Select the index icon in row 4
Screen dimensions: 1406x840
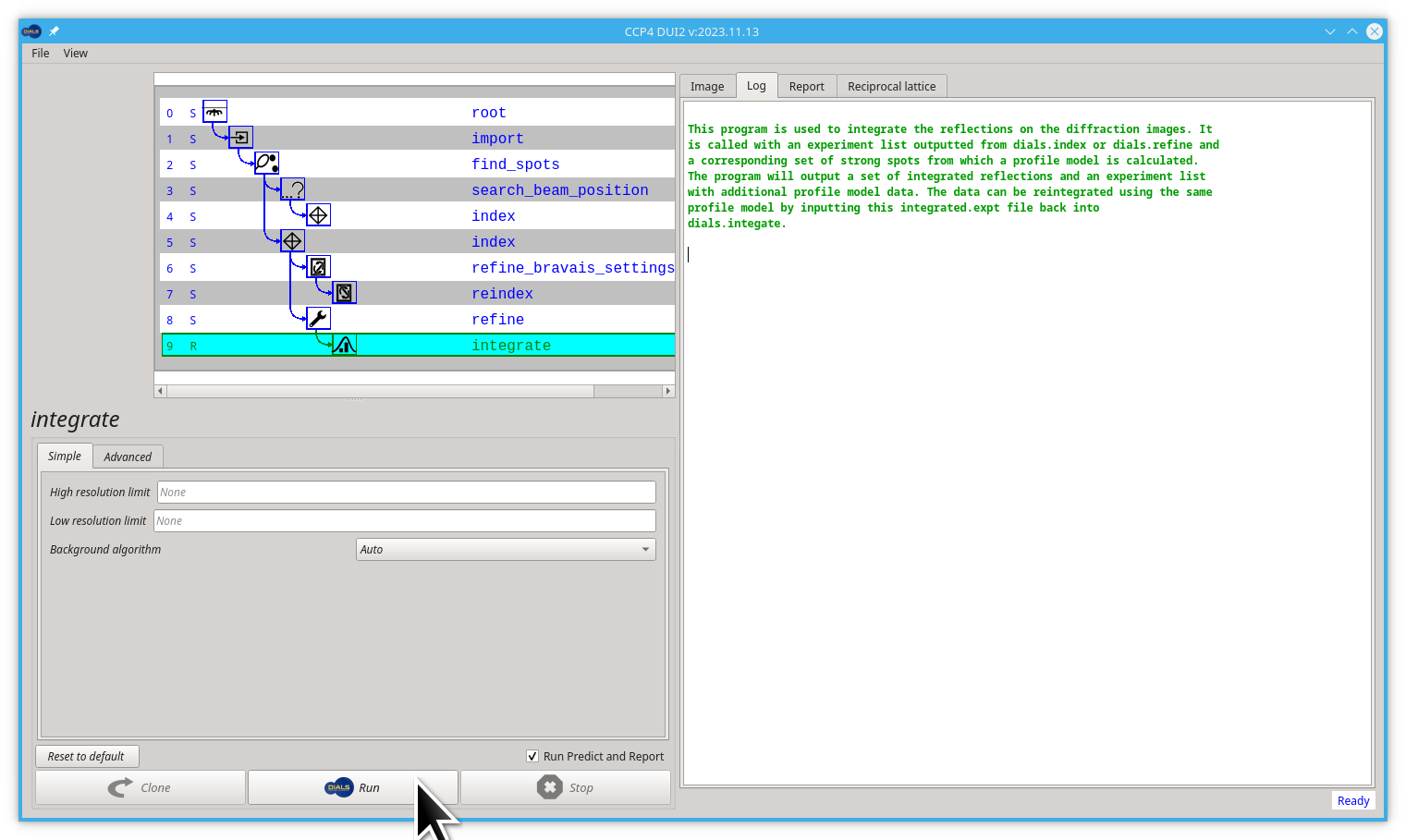point(318,215)
